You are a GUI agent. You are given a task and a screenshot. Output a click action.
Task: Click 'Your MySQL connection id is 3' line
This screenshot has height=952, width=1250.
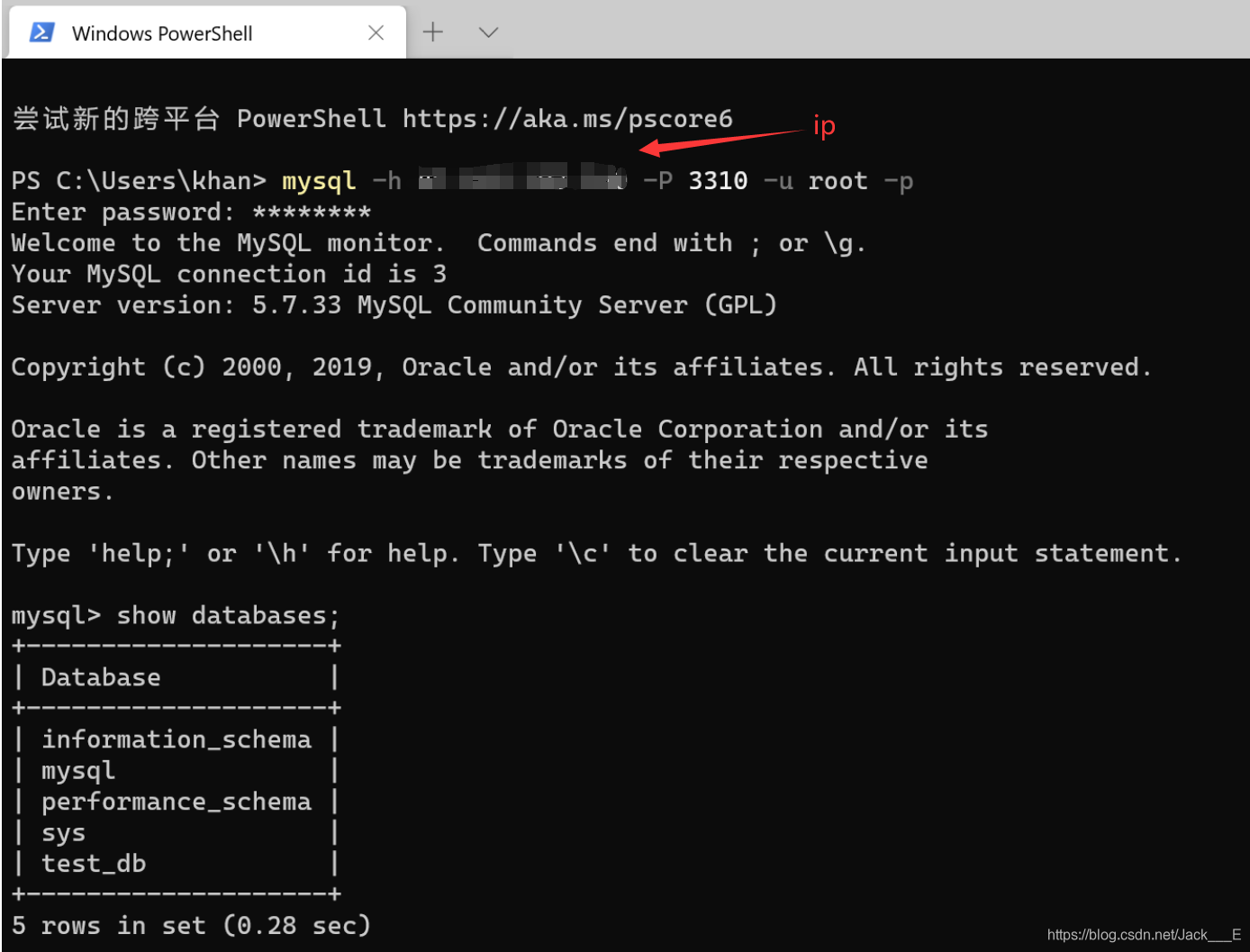(x=229, y=274)
